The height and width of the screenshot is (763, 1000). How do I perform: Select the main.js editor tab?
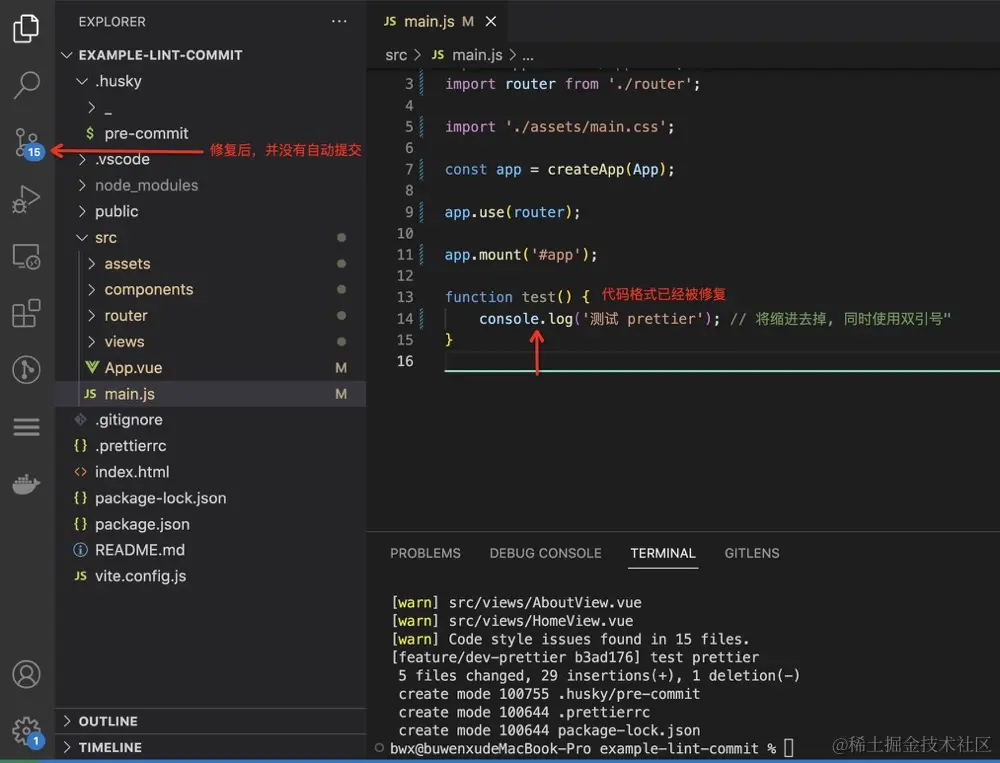click(438, 22)
